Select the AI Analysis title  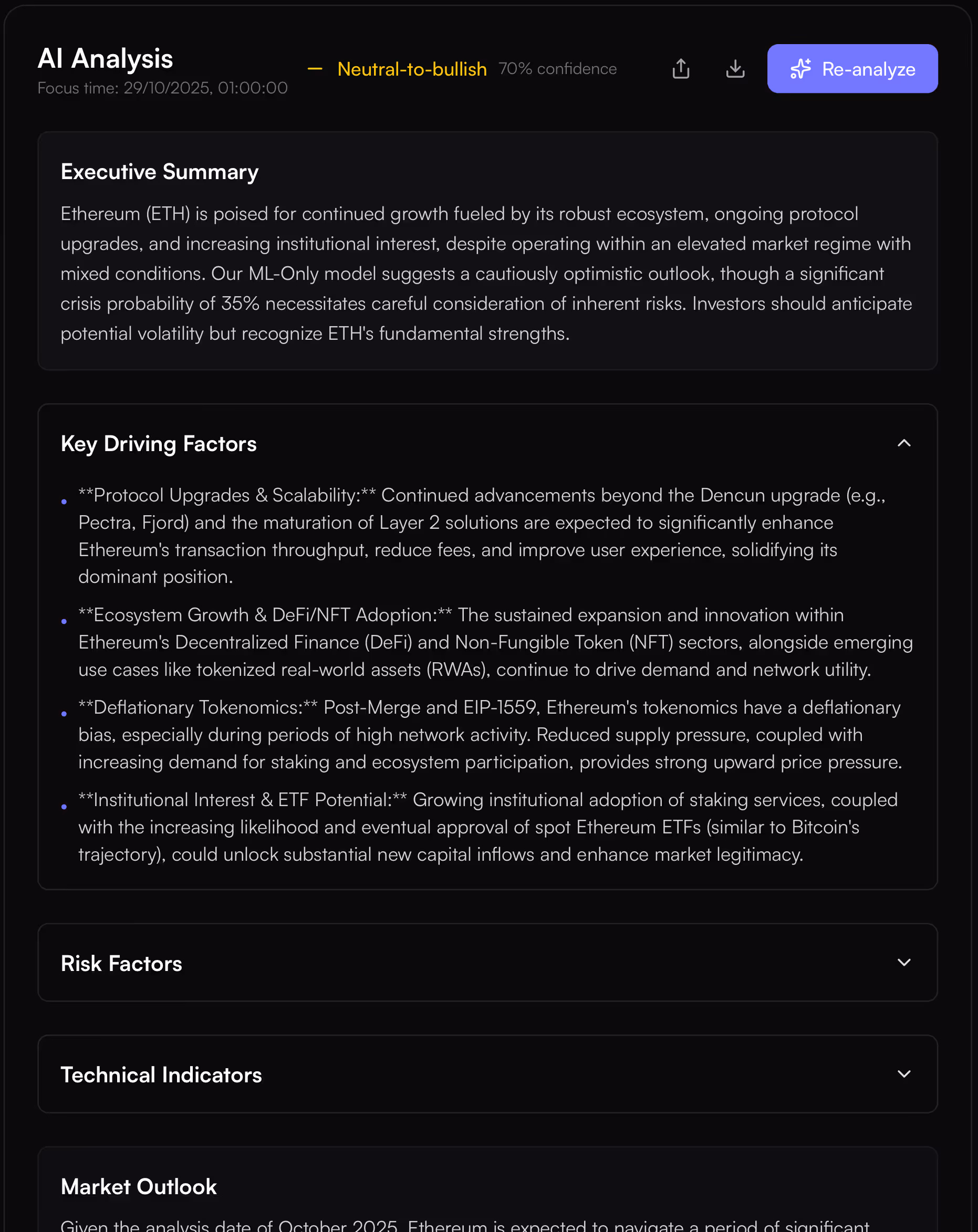point(105,58)
